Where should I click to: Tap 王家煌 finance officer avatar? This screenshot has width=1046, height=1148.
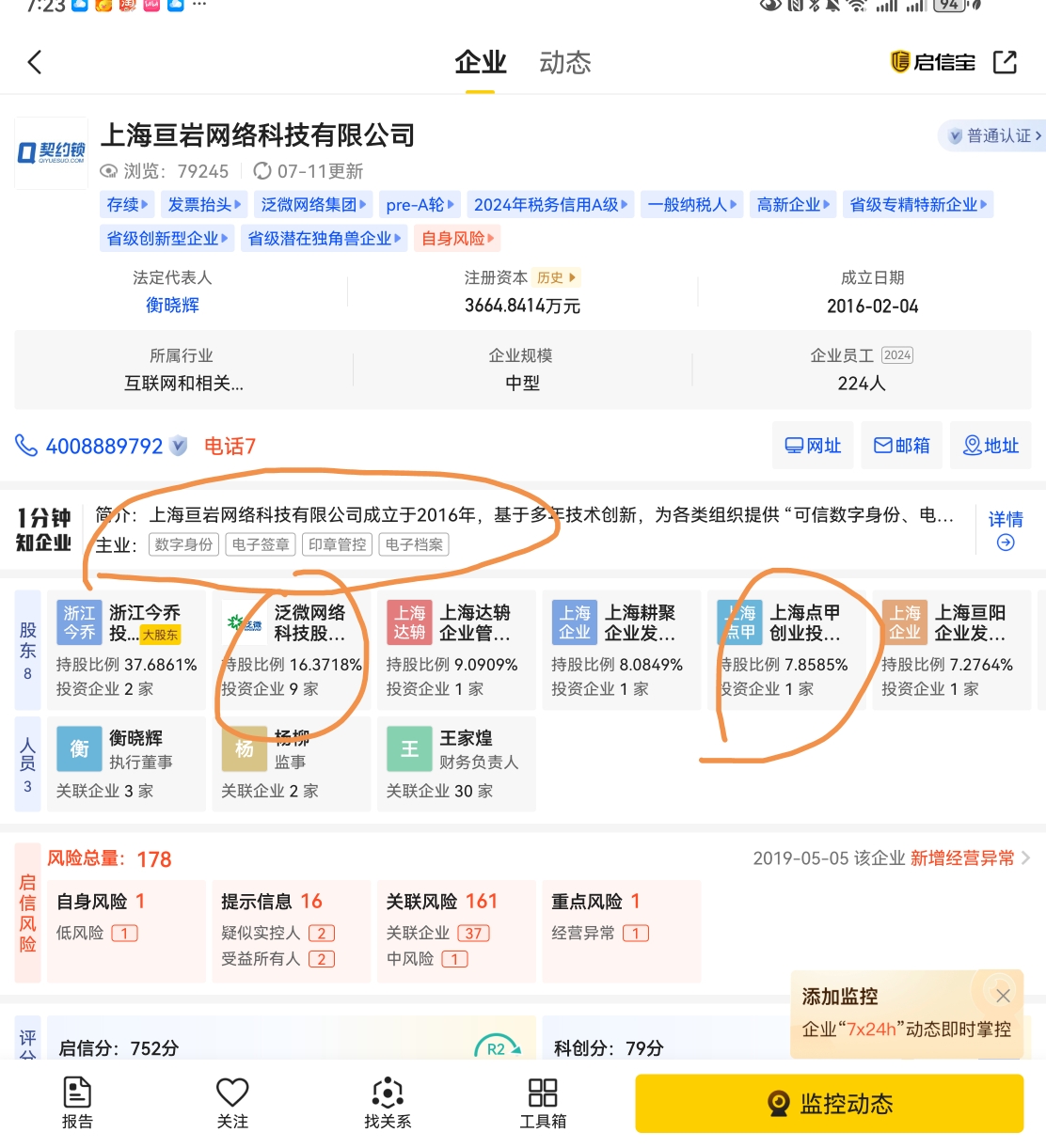point(409,748)
